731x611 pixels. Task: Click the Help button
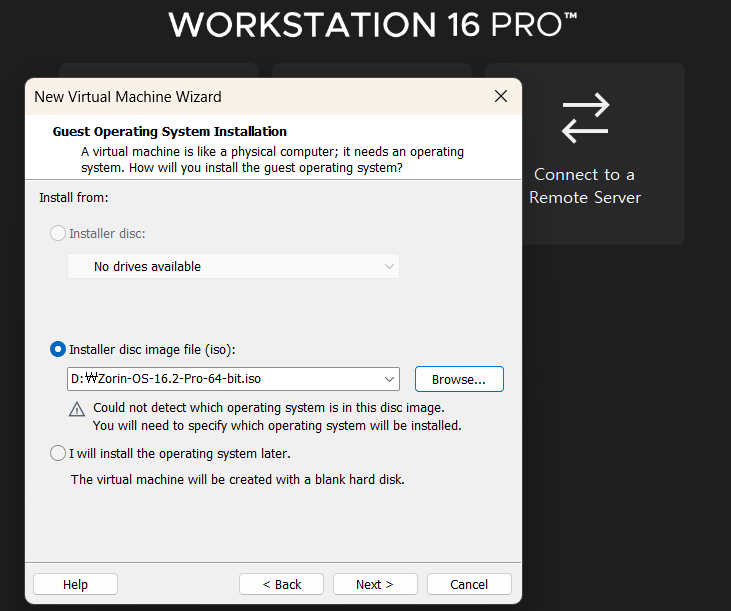76,584
